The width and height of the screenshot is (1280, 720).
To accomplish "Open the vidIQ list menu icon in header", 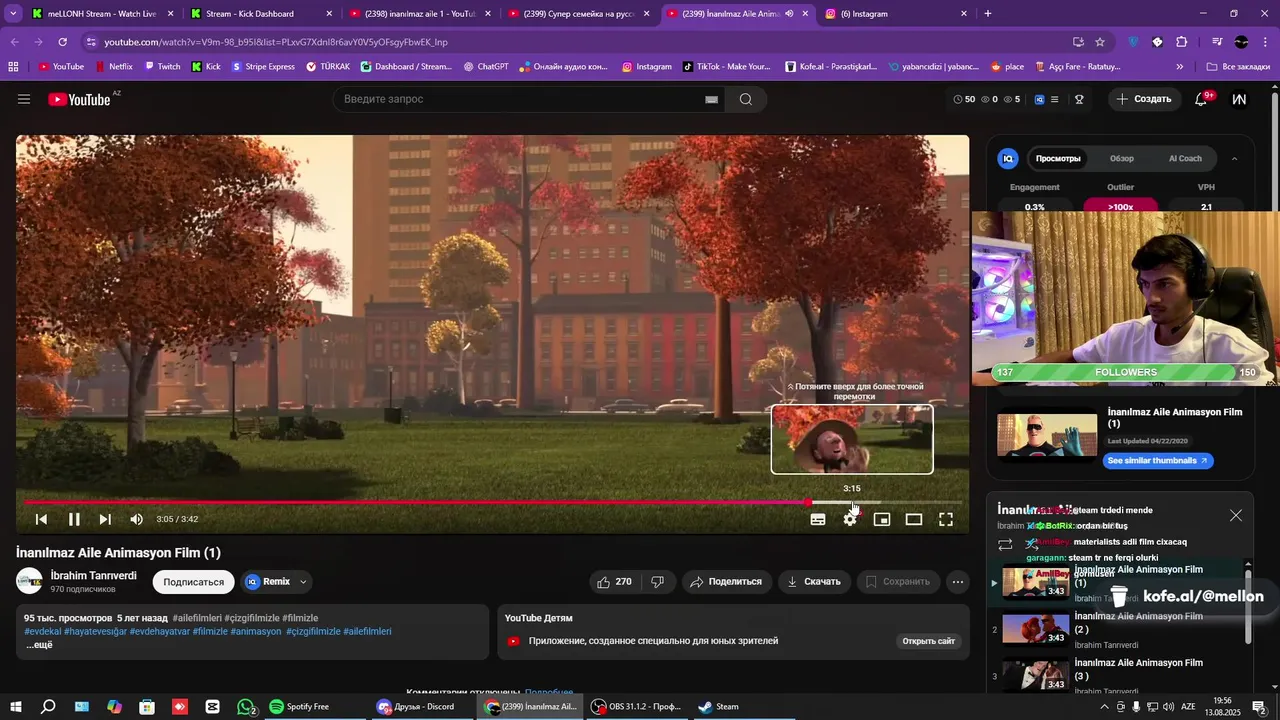I will (1056, 99).
